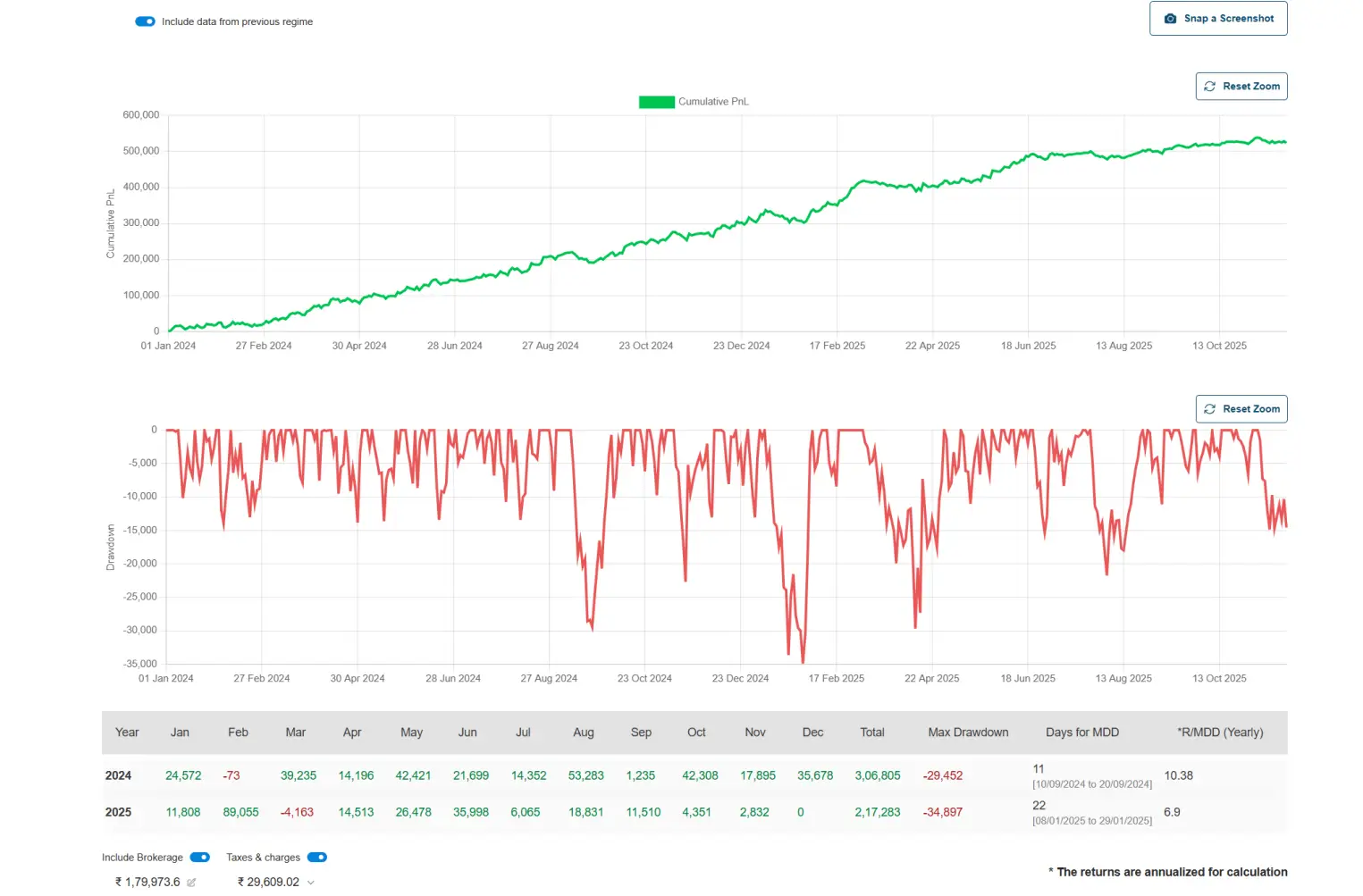
Task: Toggle the Include Brokerage switch
Action: click(x=198, y=857)
